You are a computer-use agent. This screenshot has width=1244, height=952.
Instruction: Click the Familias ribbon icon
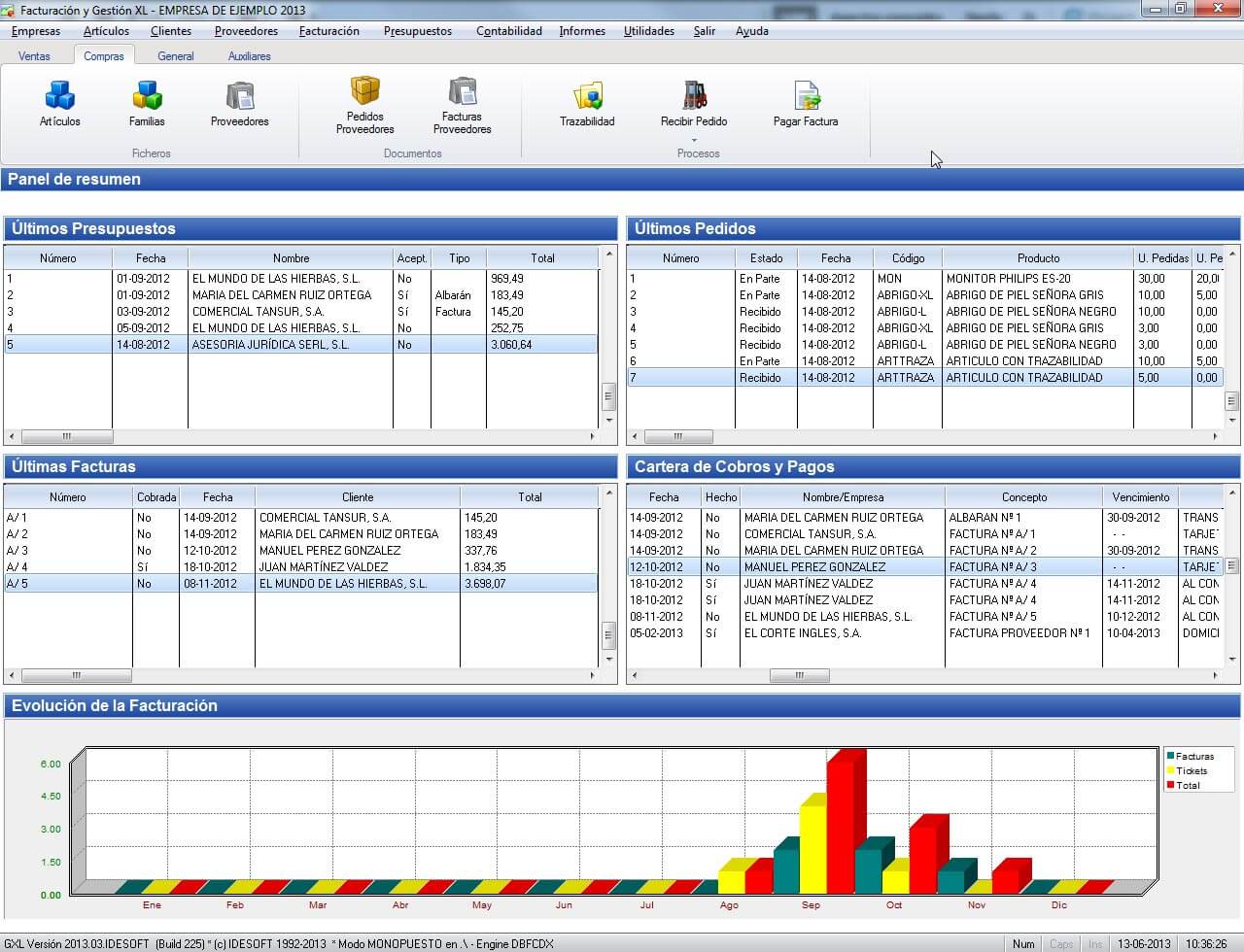pos(147,97)
